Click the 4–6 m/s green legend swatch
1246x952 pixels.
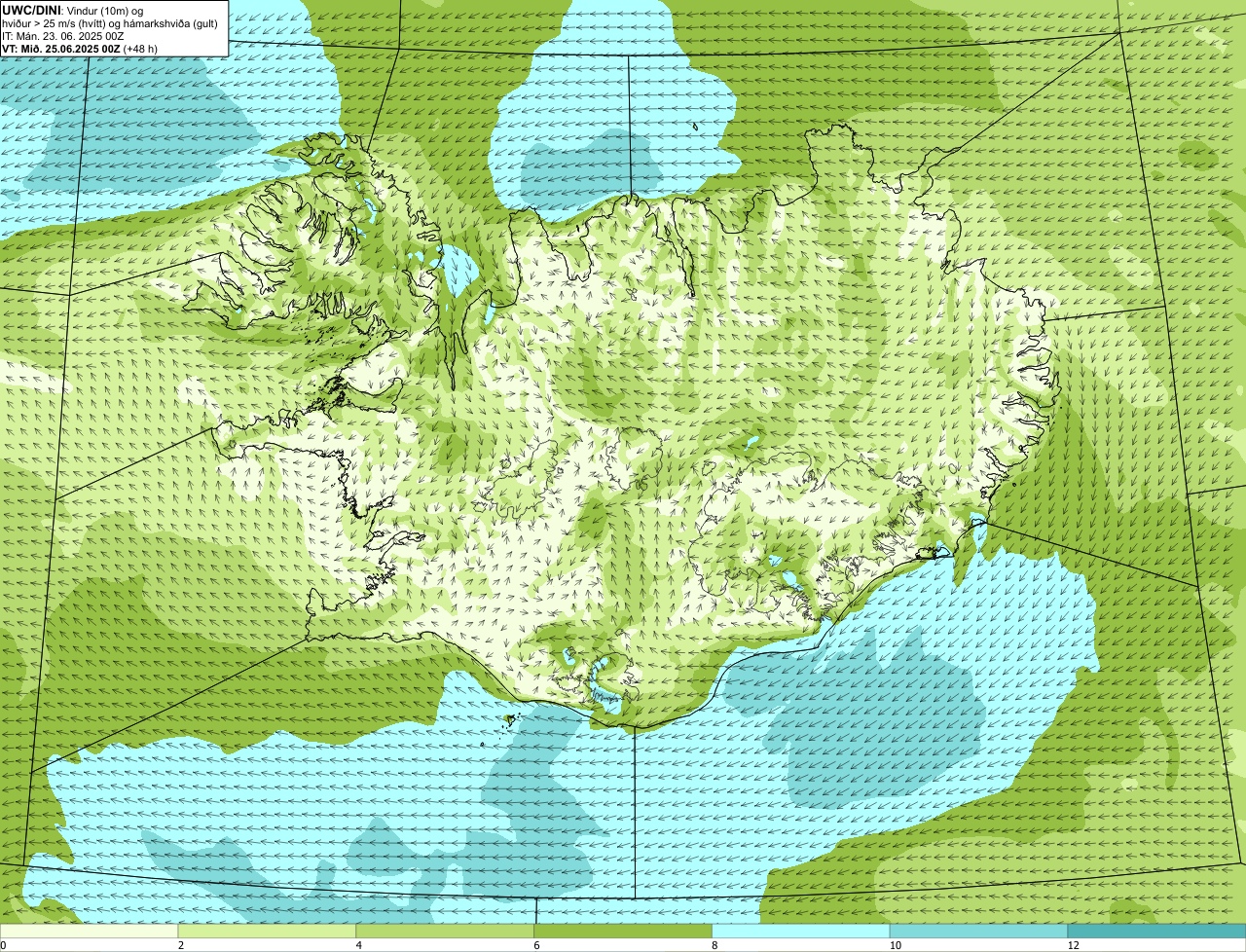point(446,932)
